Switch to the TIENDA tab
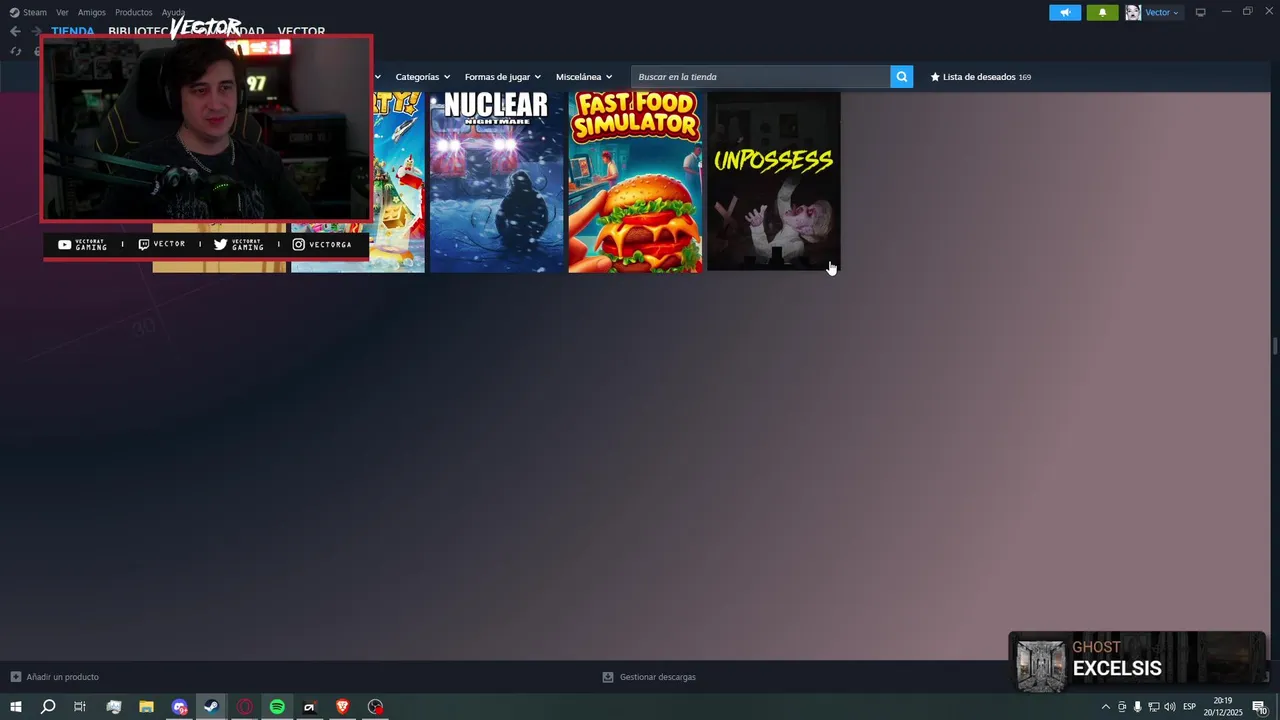 click(72, 31)
